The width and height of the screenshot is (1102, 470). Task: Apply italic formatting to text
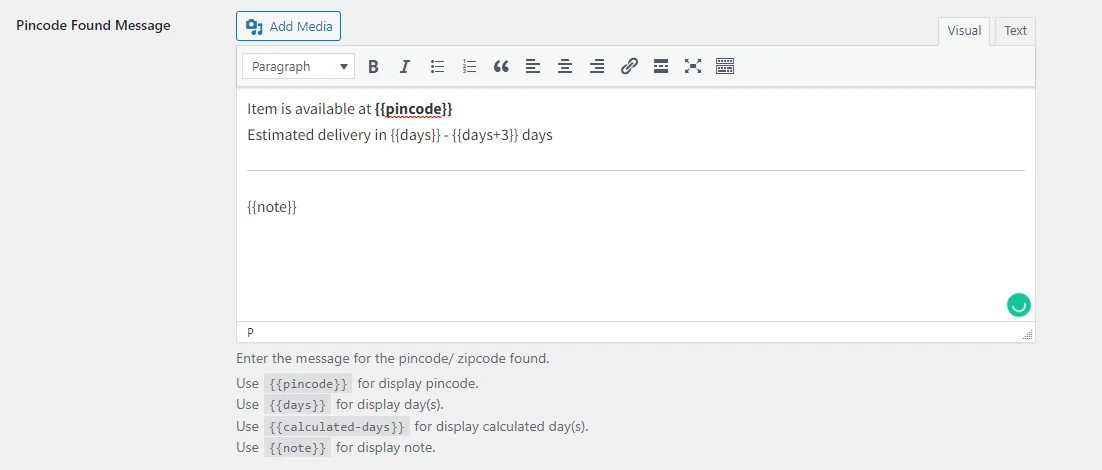[x=405, y=67]
